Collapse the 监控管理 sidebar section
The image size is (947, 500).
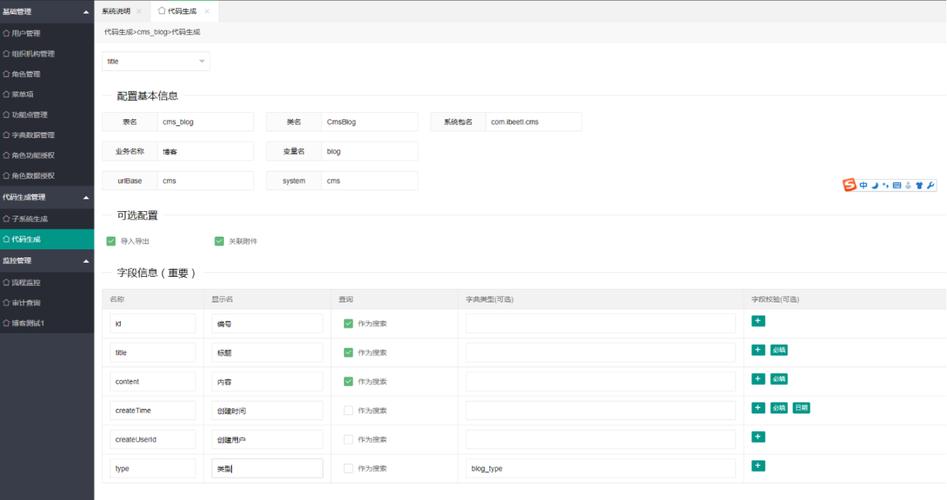pos(86,261)
